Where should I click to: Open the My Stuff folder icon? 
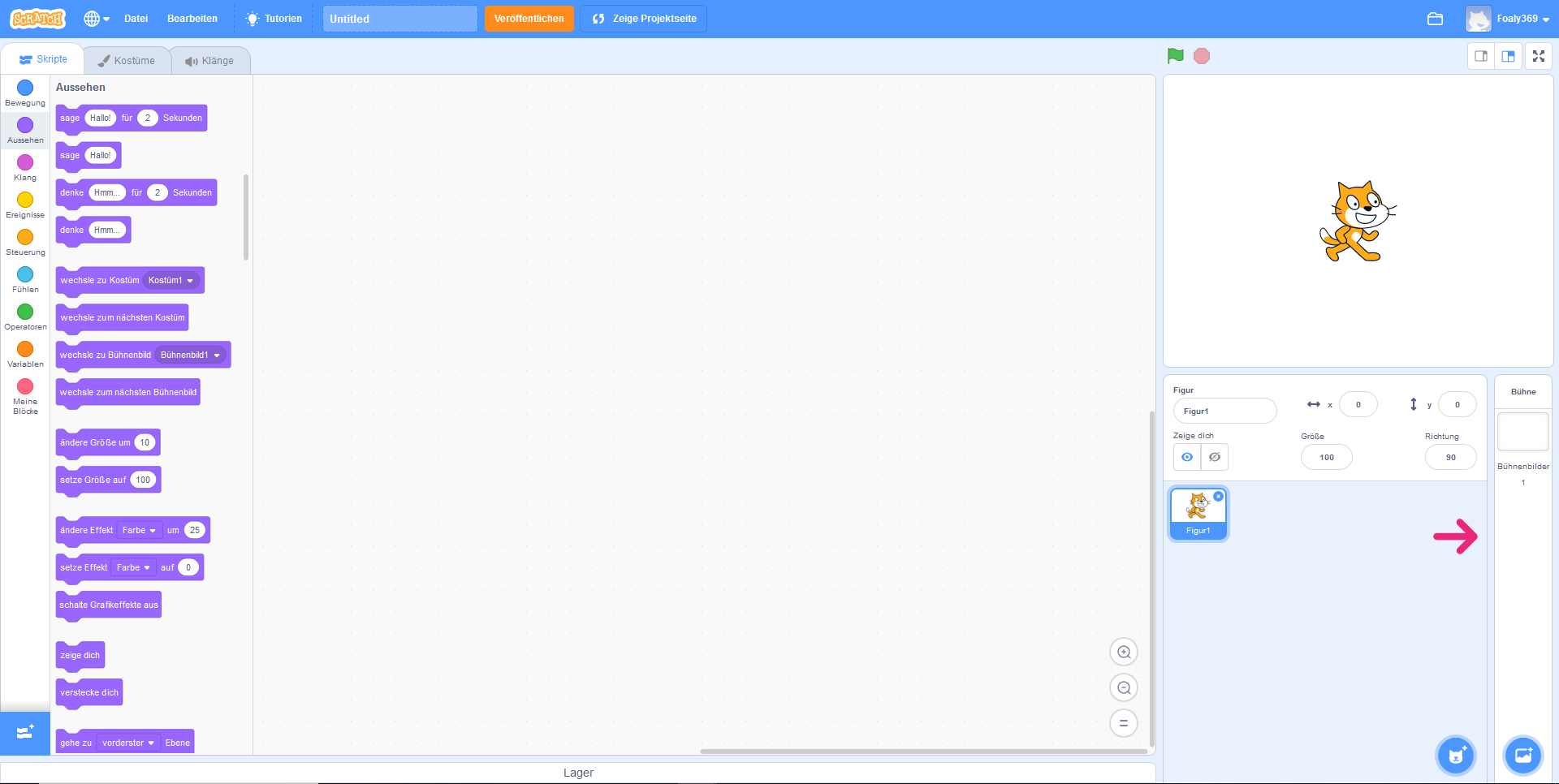1435,19
